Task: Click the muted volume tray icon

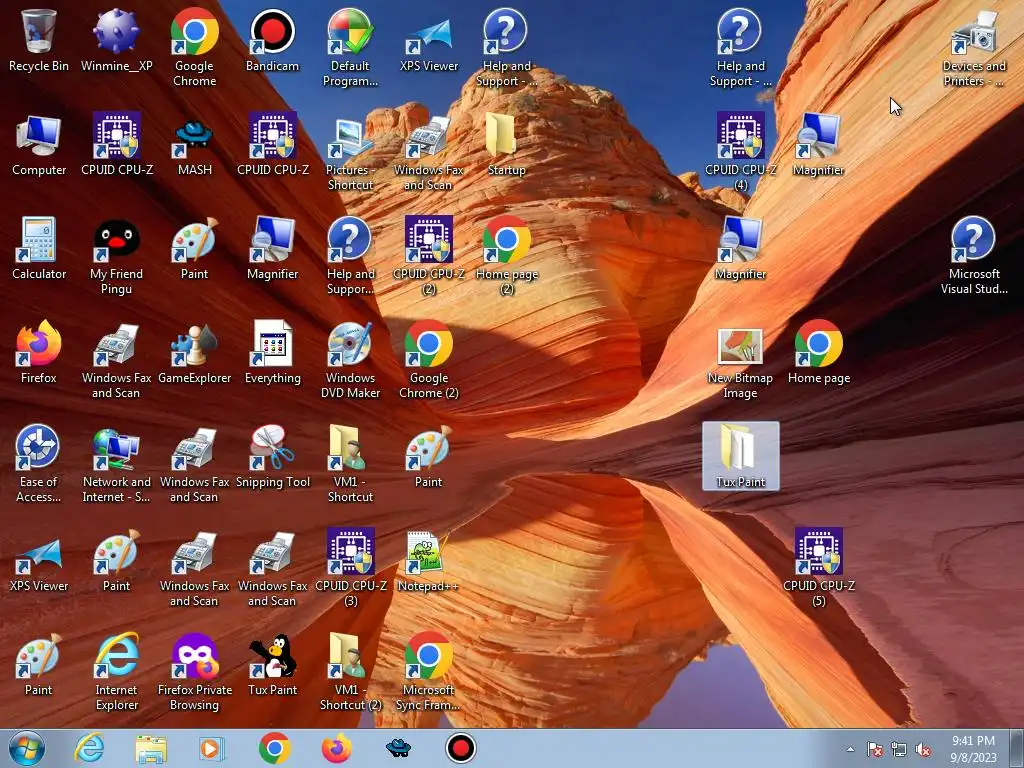Action: [x=923, y=749]
